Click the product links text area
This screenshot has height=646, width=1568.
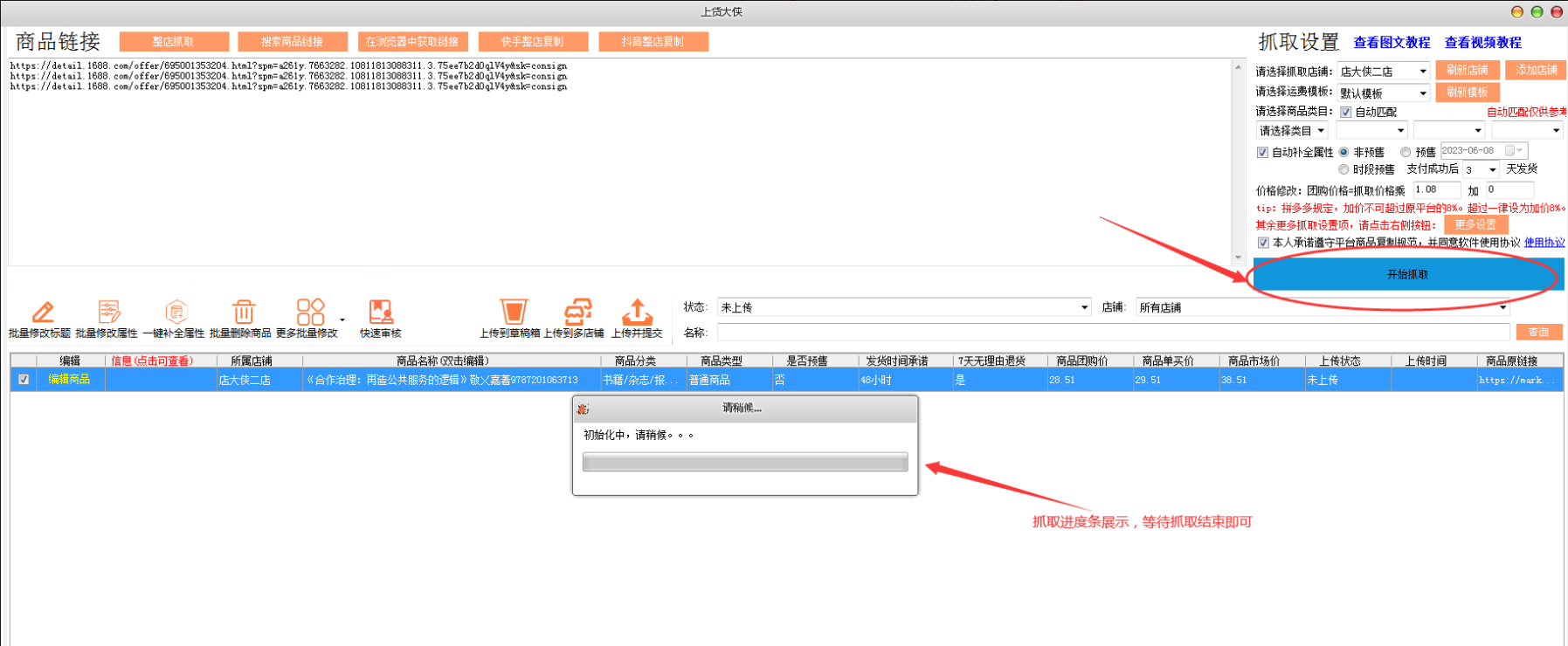[620, 161]
